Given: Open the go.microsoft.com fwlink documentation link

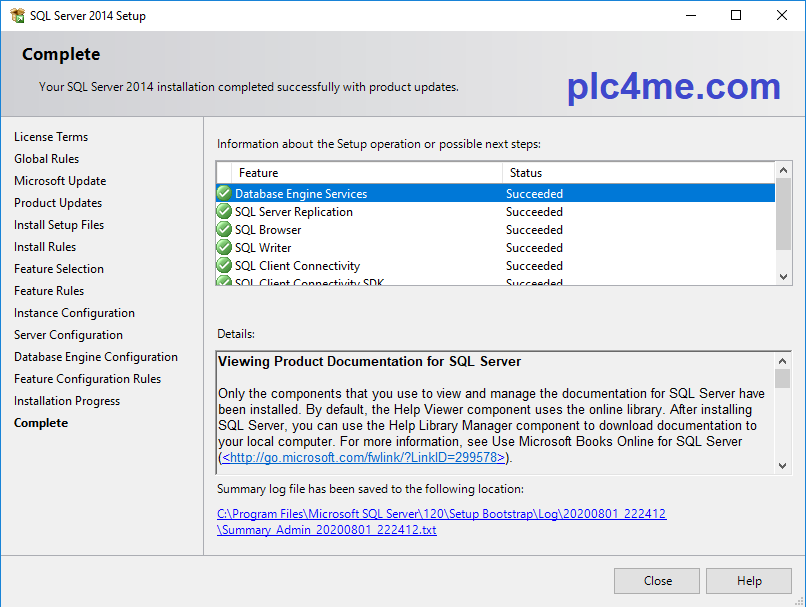Looking at the screenshot, I should click(x=364, y=458).
